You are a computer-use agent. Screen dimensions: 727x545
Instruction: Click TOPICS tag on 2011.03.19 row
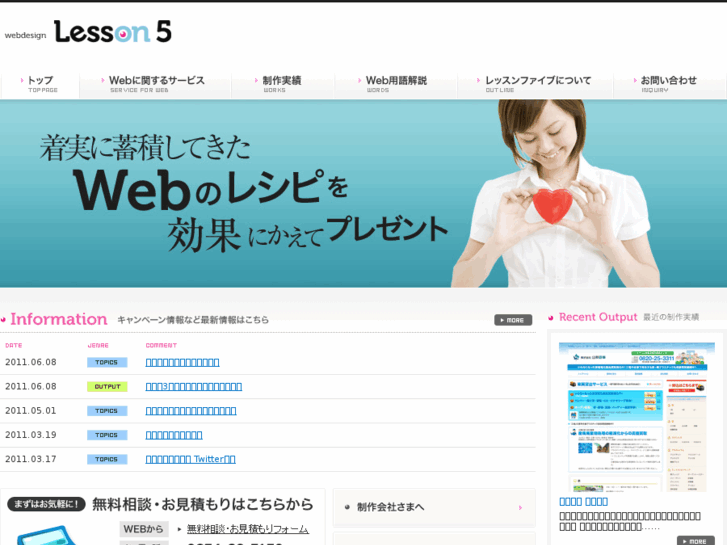(107, 435)
